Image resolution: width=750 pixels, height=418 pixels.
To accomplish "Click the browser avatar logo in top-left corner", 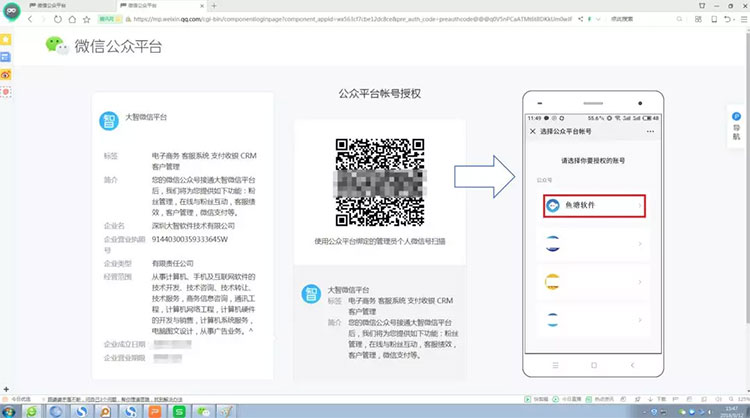I will tap(11, 11).
